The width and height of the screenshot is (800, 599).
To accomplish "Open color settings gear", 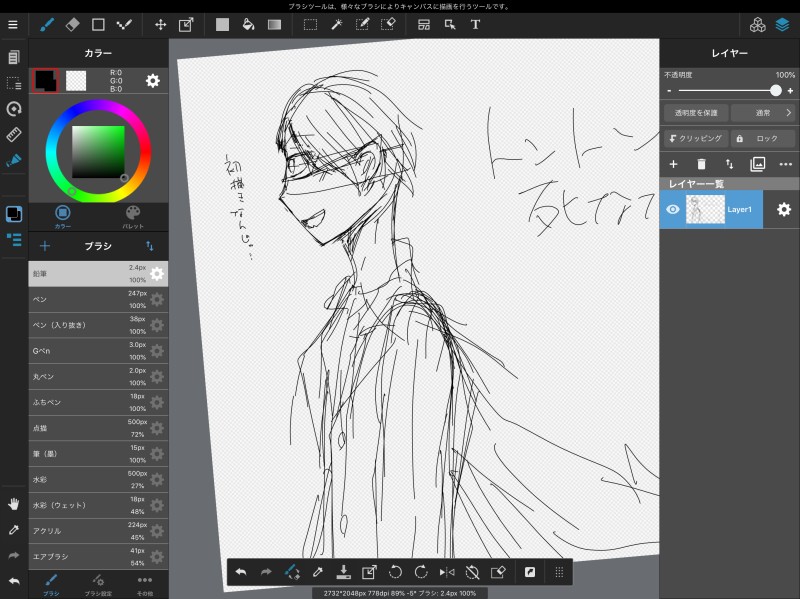I will pyautogui.click(x=153, y=81).
